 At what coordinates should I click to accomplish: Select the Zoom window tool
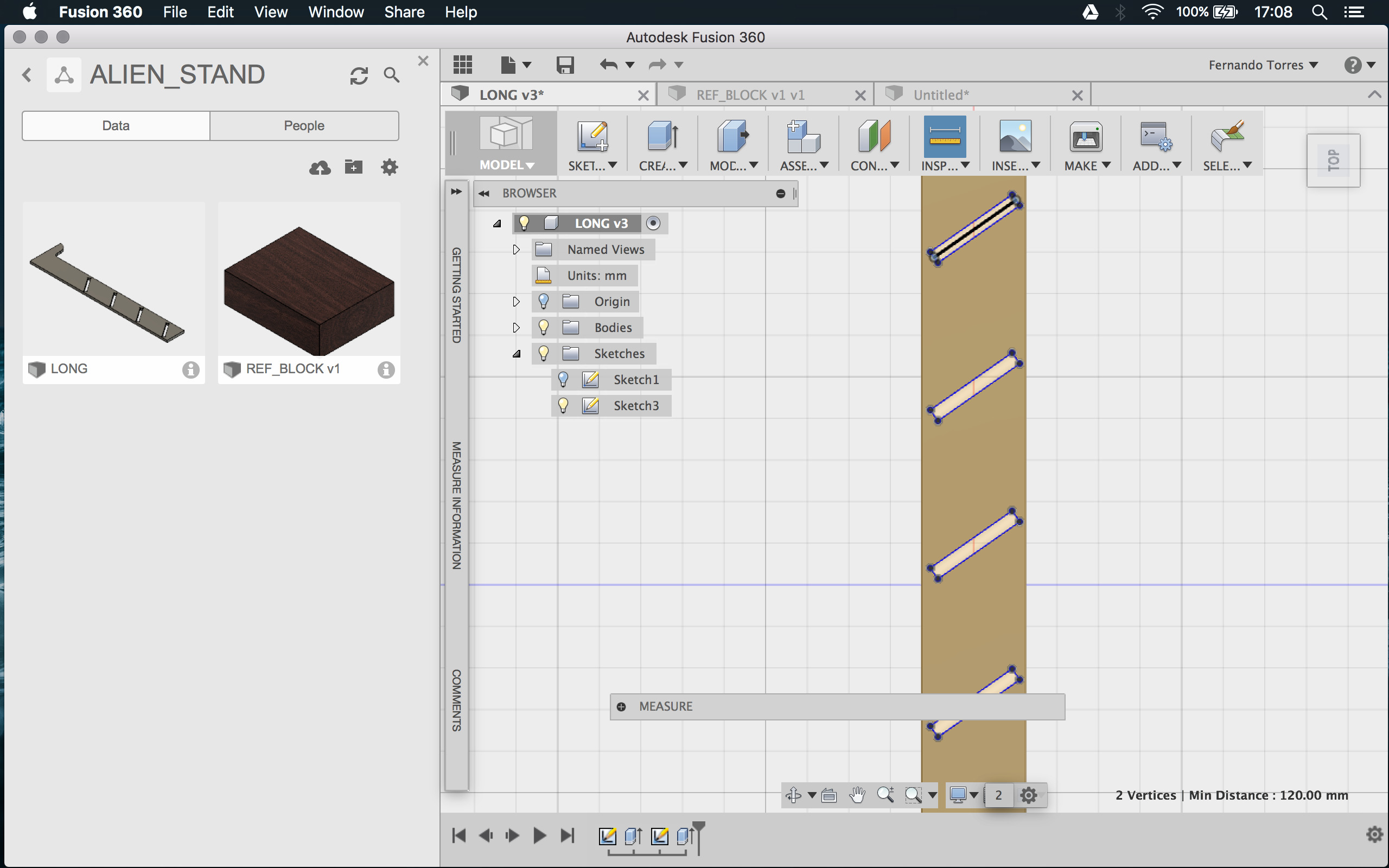pyautogui.click(x=913, y=795)
